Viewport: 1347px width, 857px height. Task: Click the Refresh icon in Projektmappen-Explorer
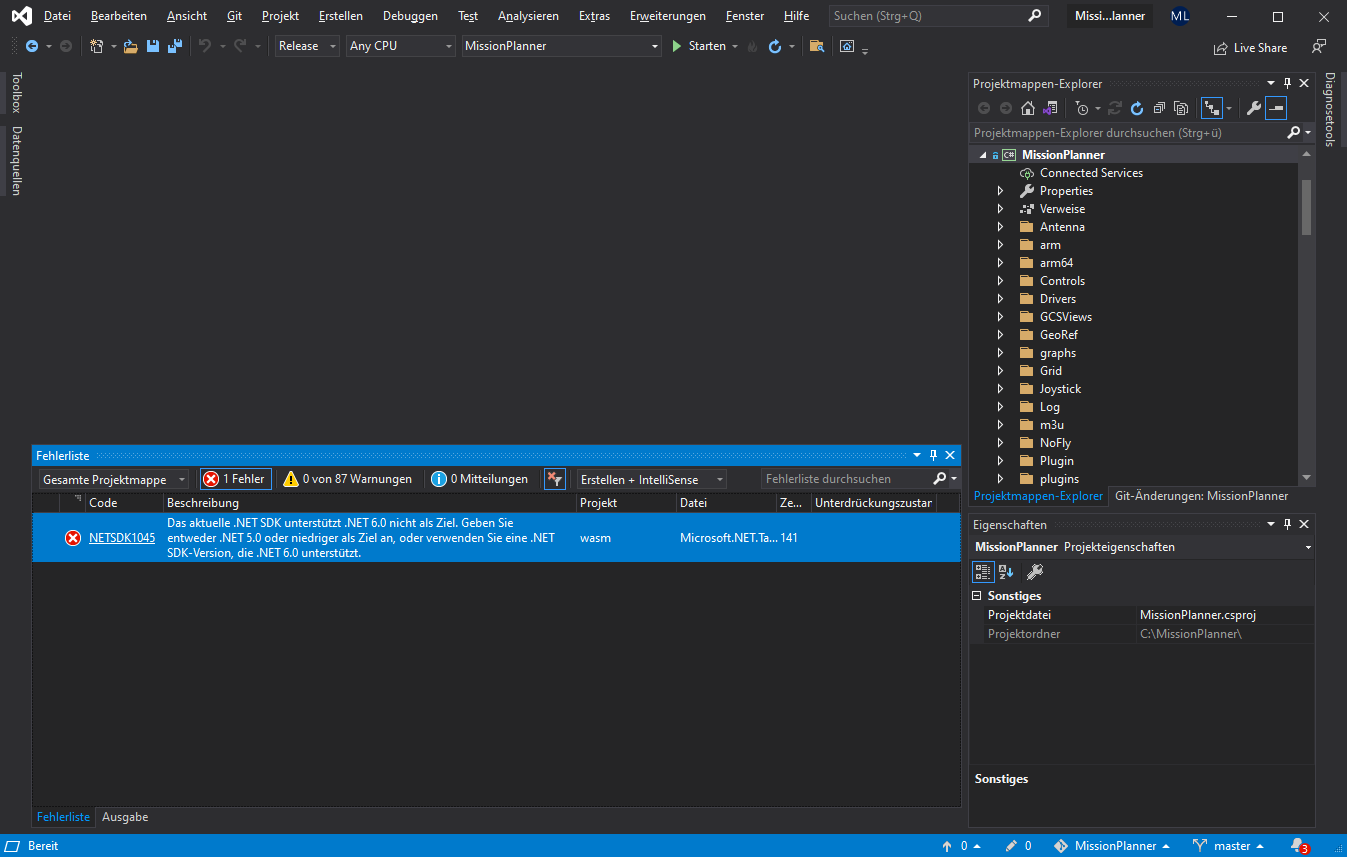click(x=1136, y=108)
